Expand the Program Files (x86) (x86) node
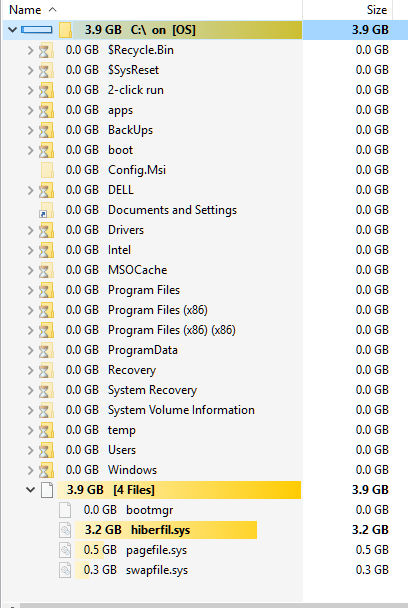 pyautogui.click(x=30, y=330)
